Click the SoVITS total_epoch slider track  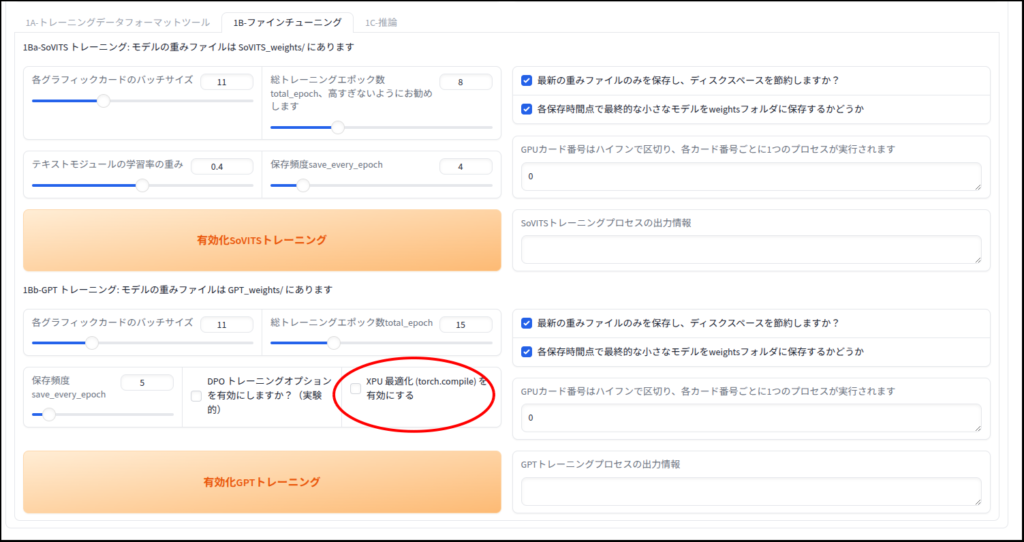381,127
